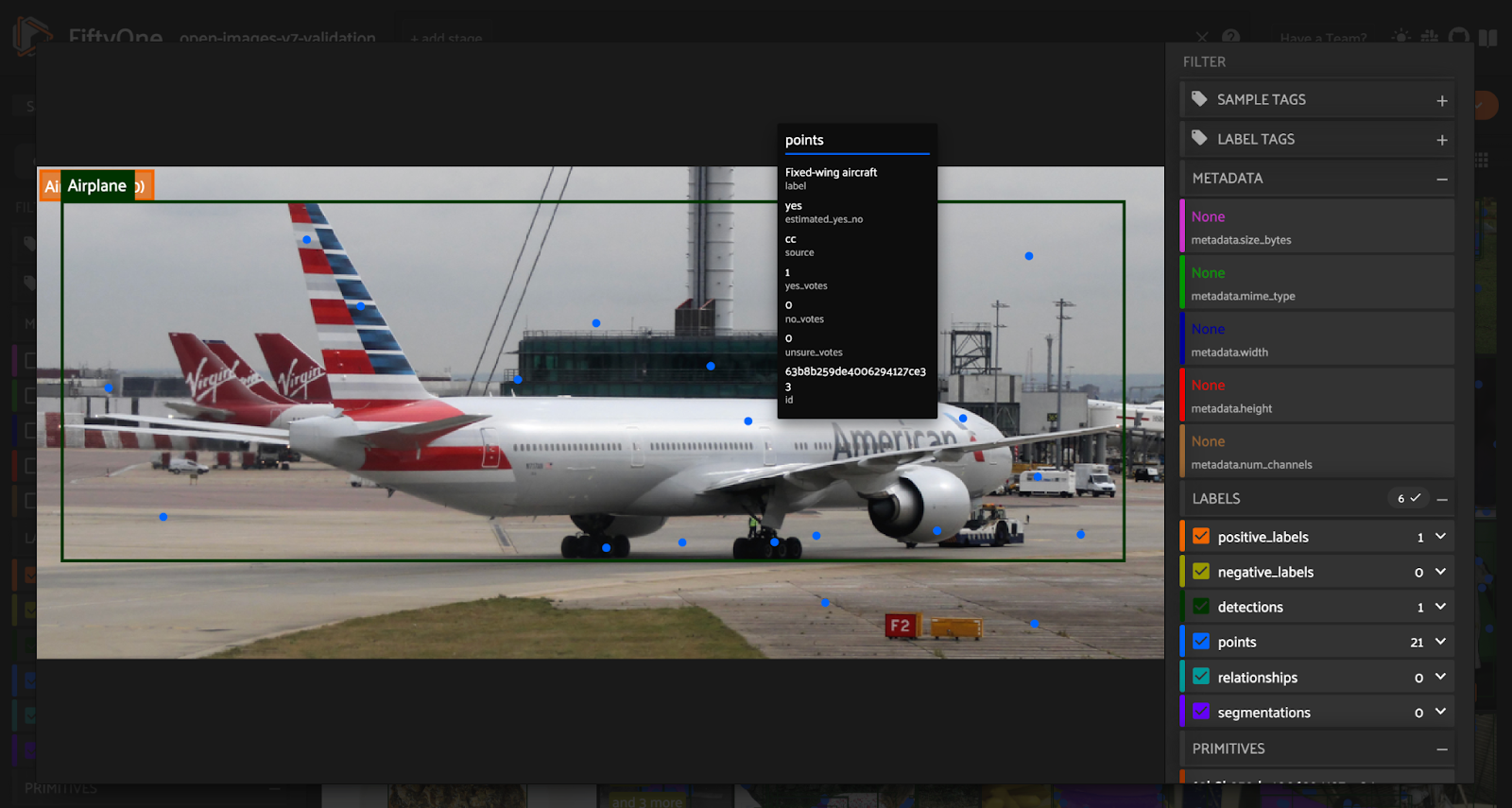Click the METADATA section title
The width and height of the screenshot is (1512, 808).
(1227, 178)
